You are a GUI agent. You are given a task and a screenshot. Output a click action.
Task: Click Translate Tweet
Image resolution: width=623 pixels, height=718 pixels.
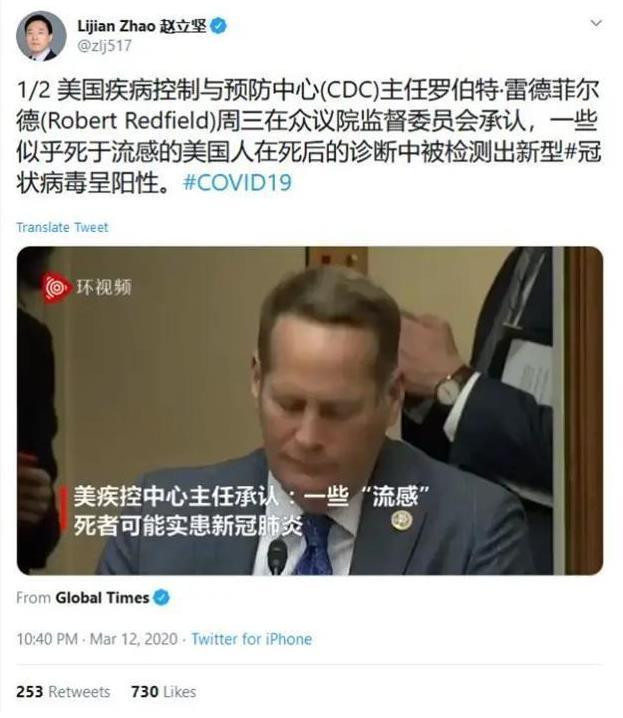[62, 227]
